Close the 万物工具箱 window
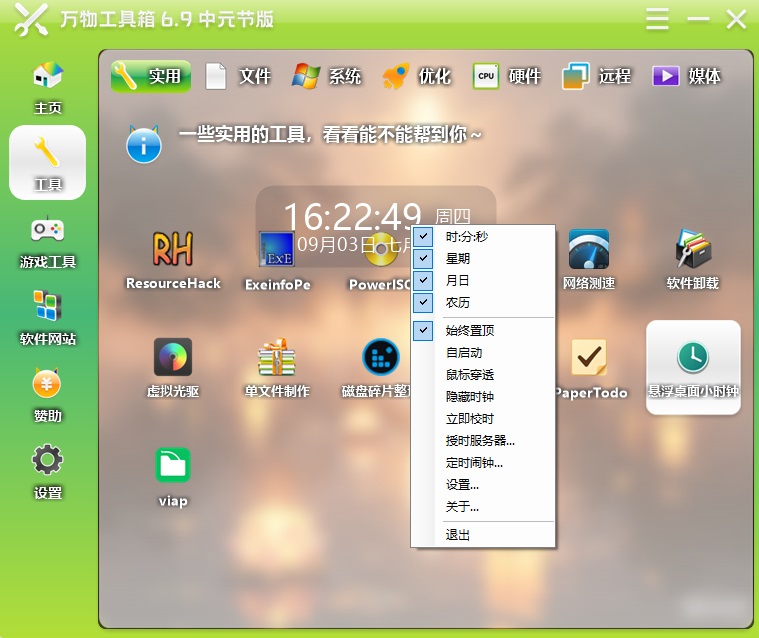The image size is (759, 638). pyautogui.click(x=736, y=19)
